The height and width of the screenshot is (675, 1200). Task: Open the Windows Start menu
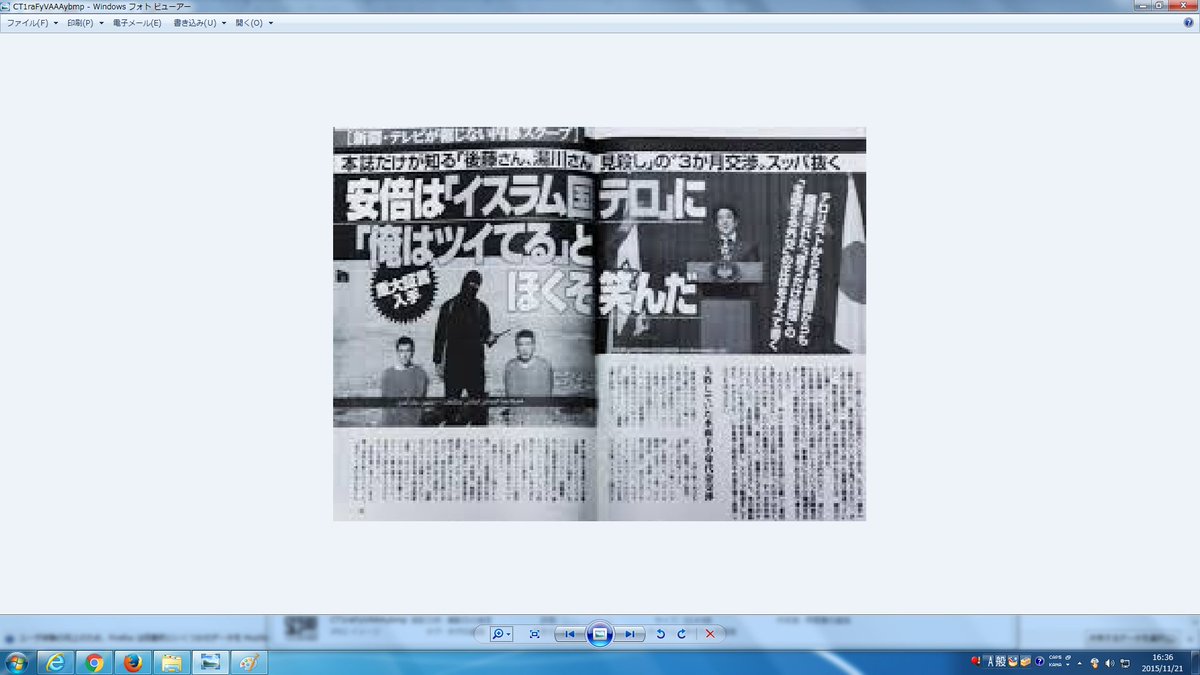[17, 662]
